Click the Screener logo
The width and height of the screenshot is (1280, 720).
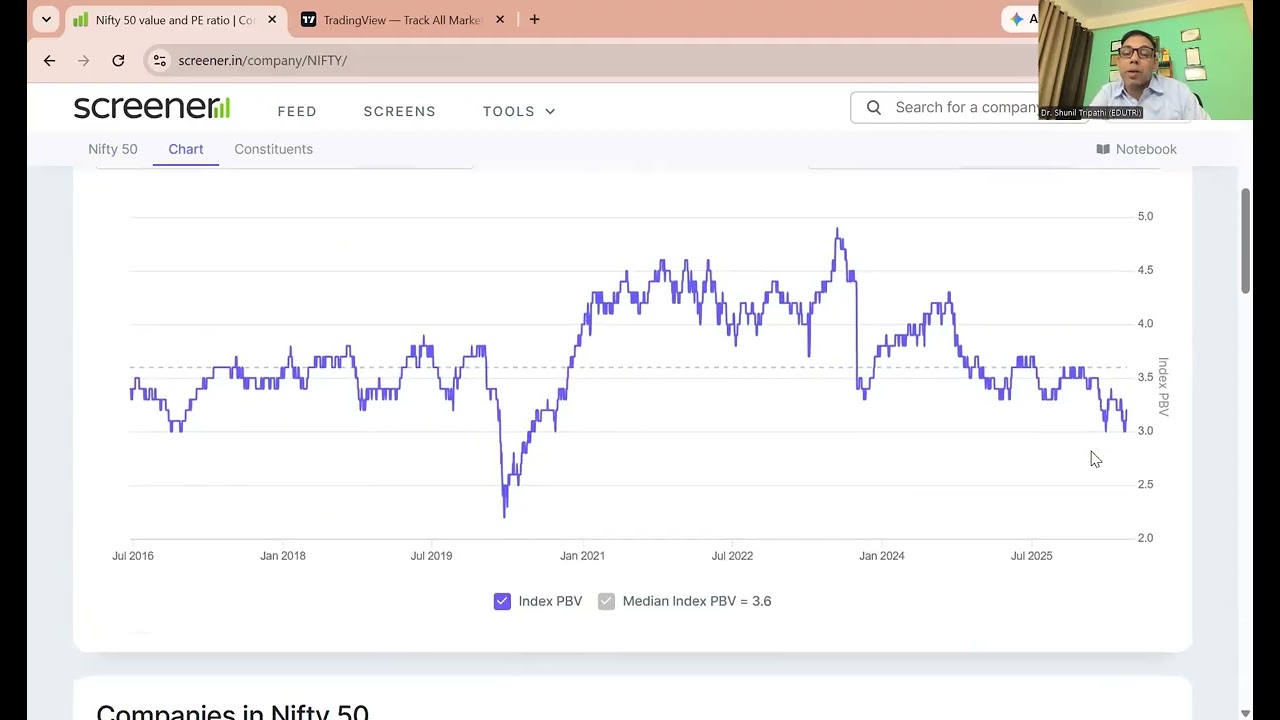coord(152,107)
